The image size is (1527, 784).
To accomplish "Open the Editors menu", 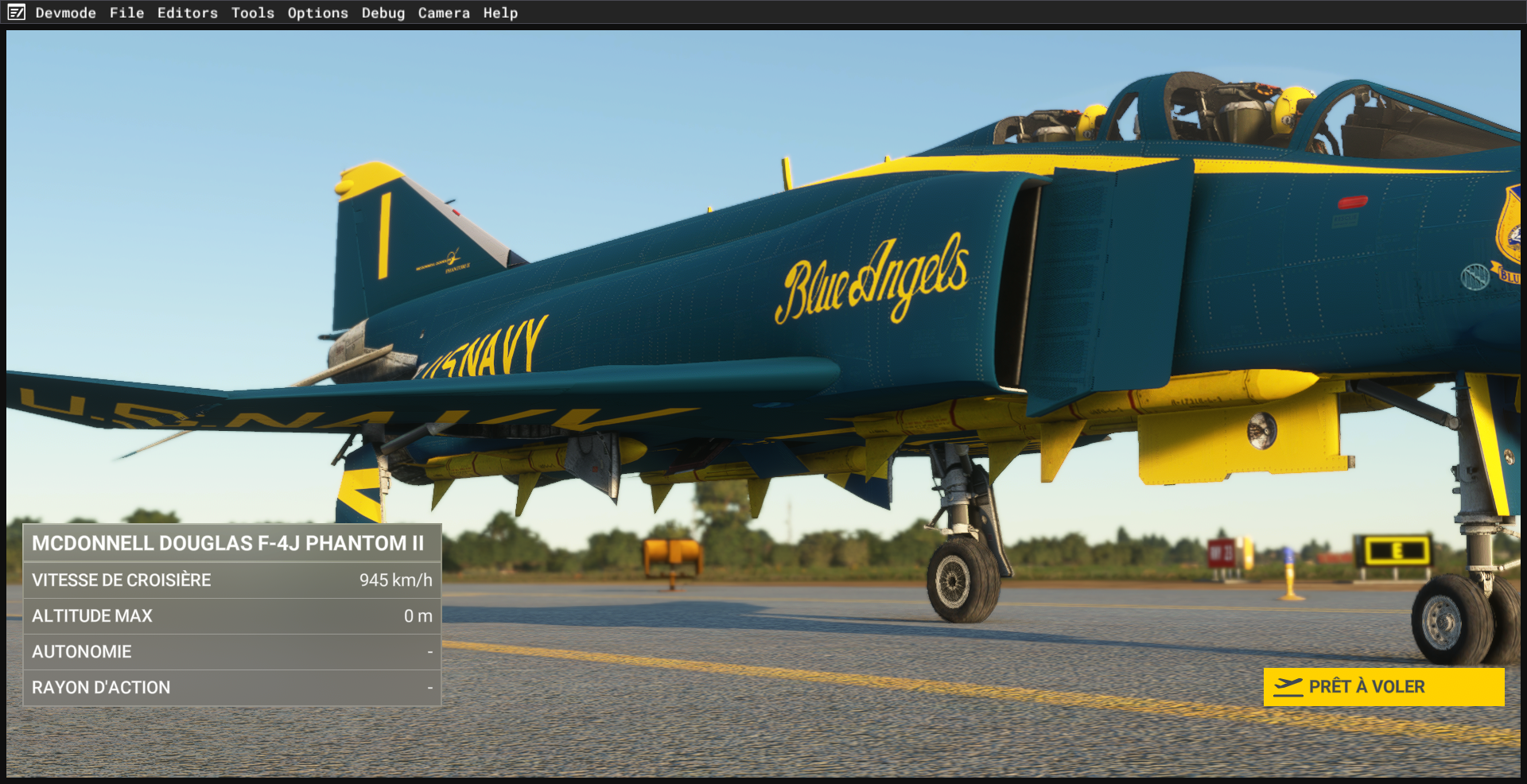I will [187, 13].
